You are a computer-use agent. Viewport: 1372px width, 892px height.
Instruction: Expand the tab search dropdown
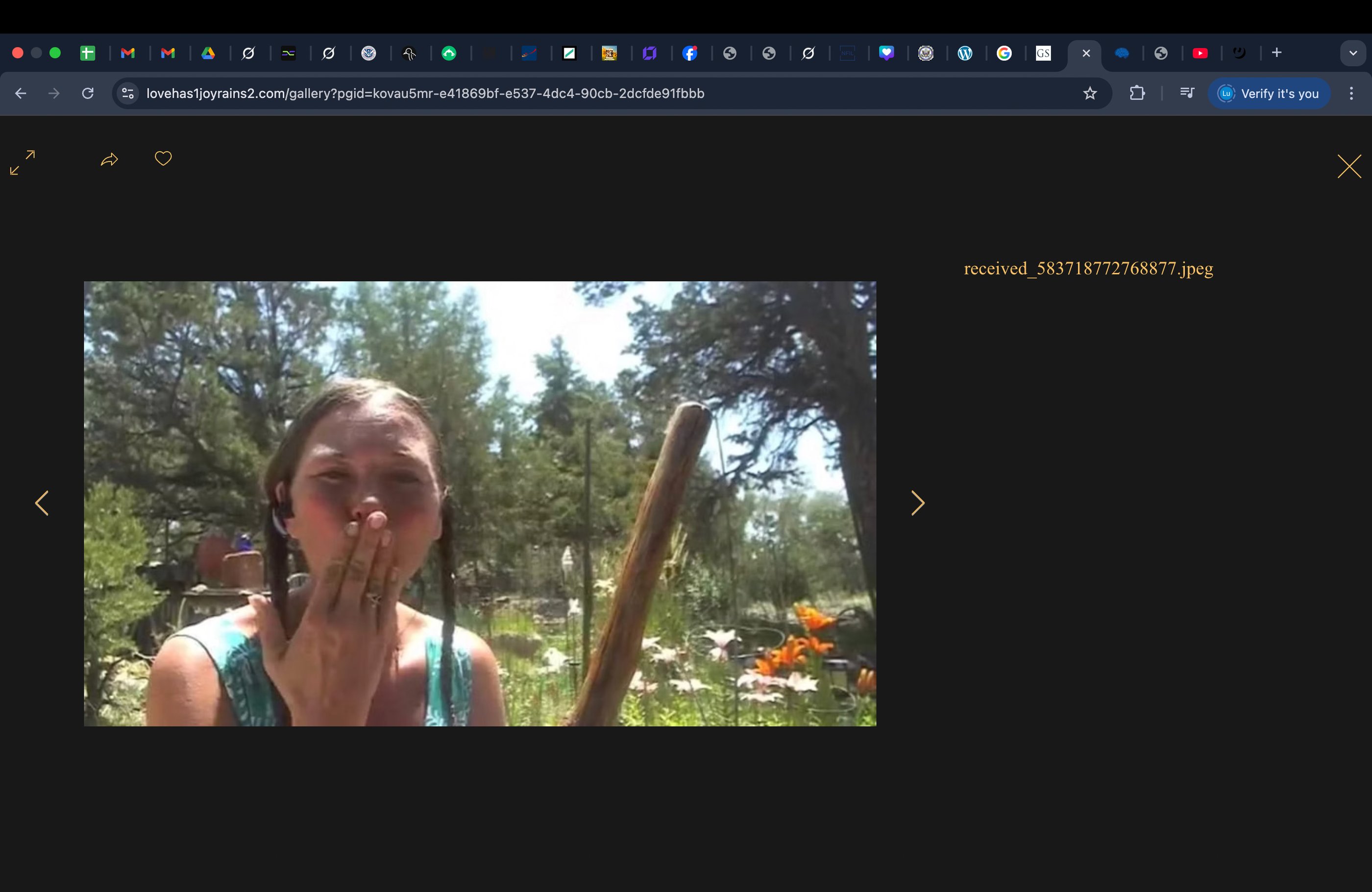pos(1352,53)
